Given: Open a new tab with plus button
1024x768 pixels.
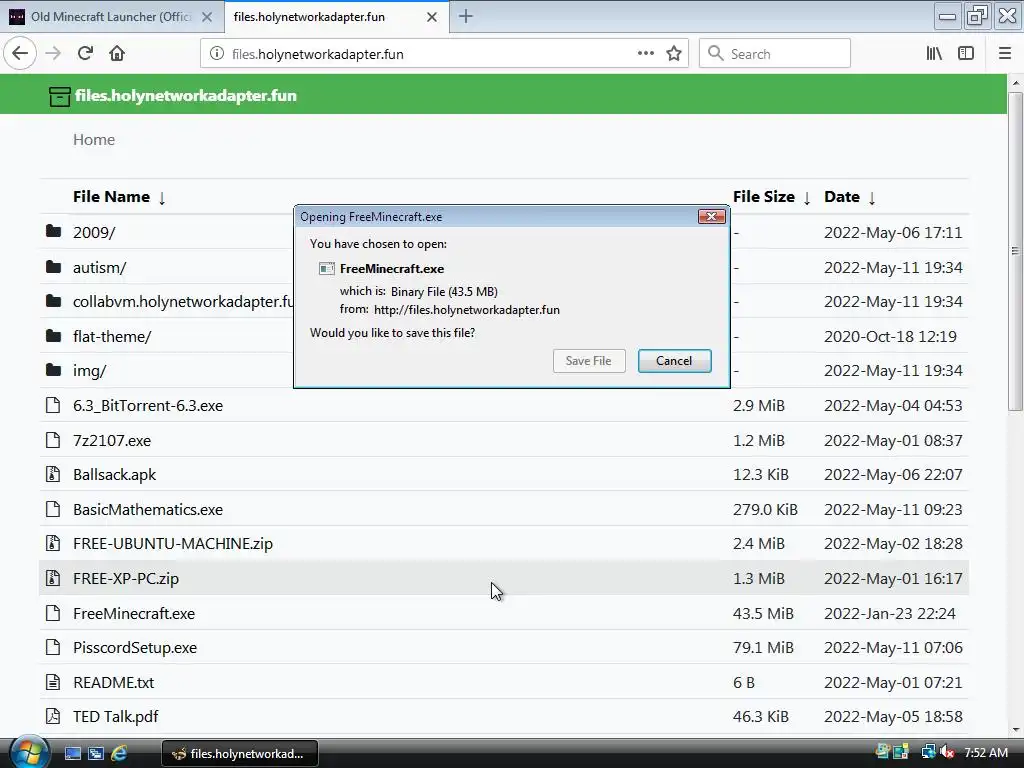Looking at the screenshot, I should pos(466,16).
